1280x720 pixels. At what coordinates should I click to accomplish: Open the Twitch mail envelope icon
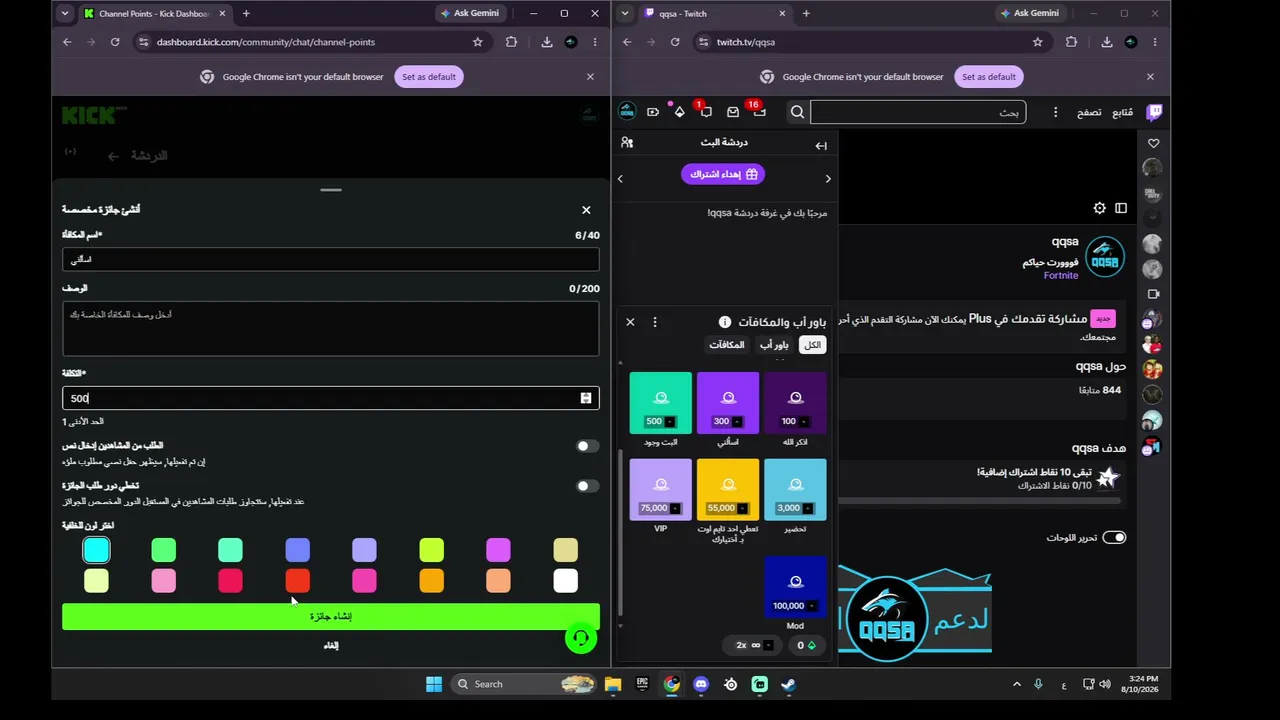point(733,112)
